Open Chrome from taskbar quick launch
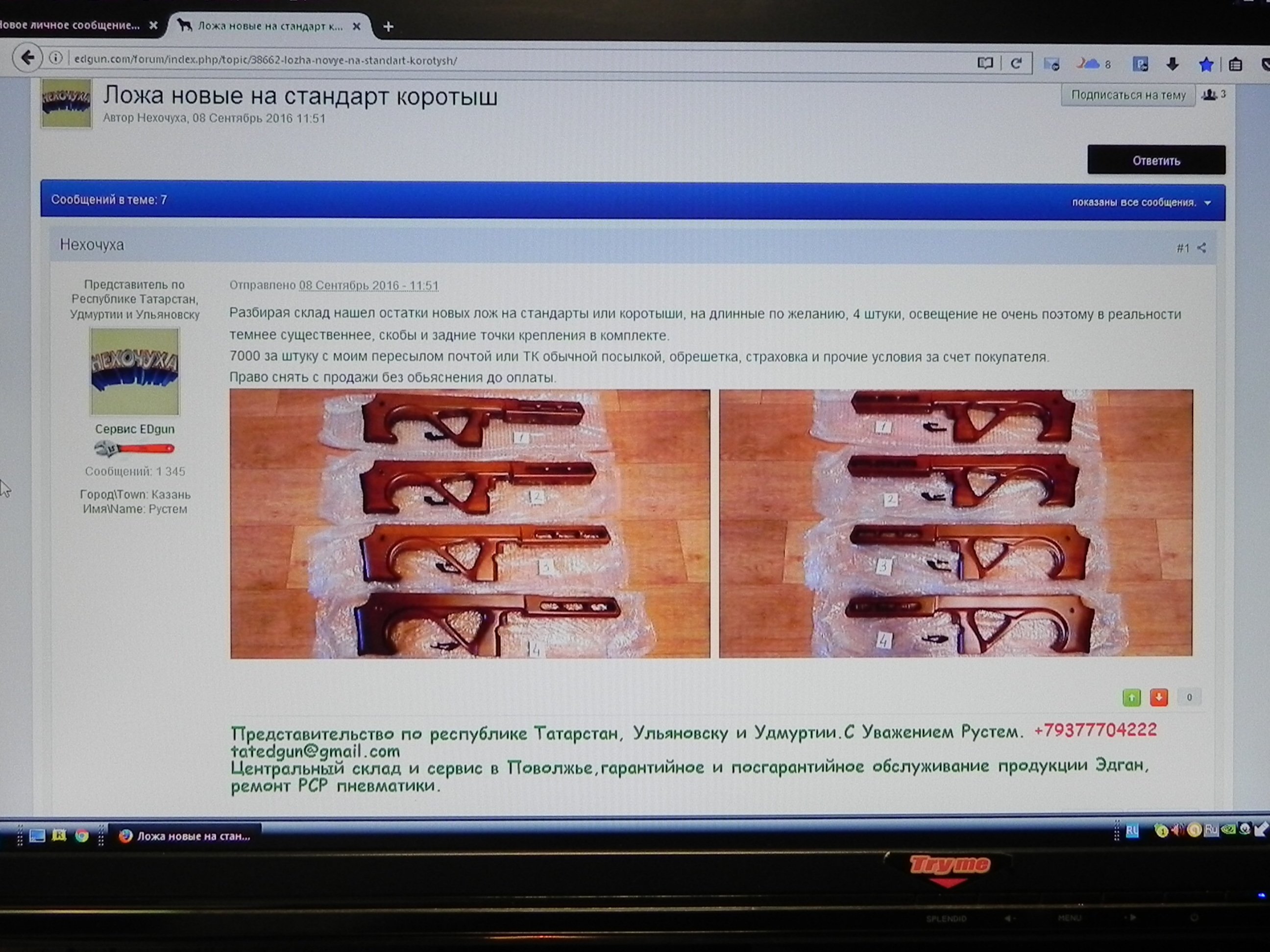The width and height of the screenshot is (1270, 952). pos(82,835)
